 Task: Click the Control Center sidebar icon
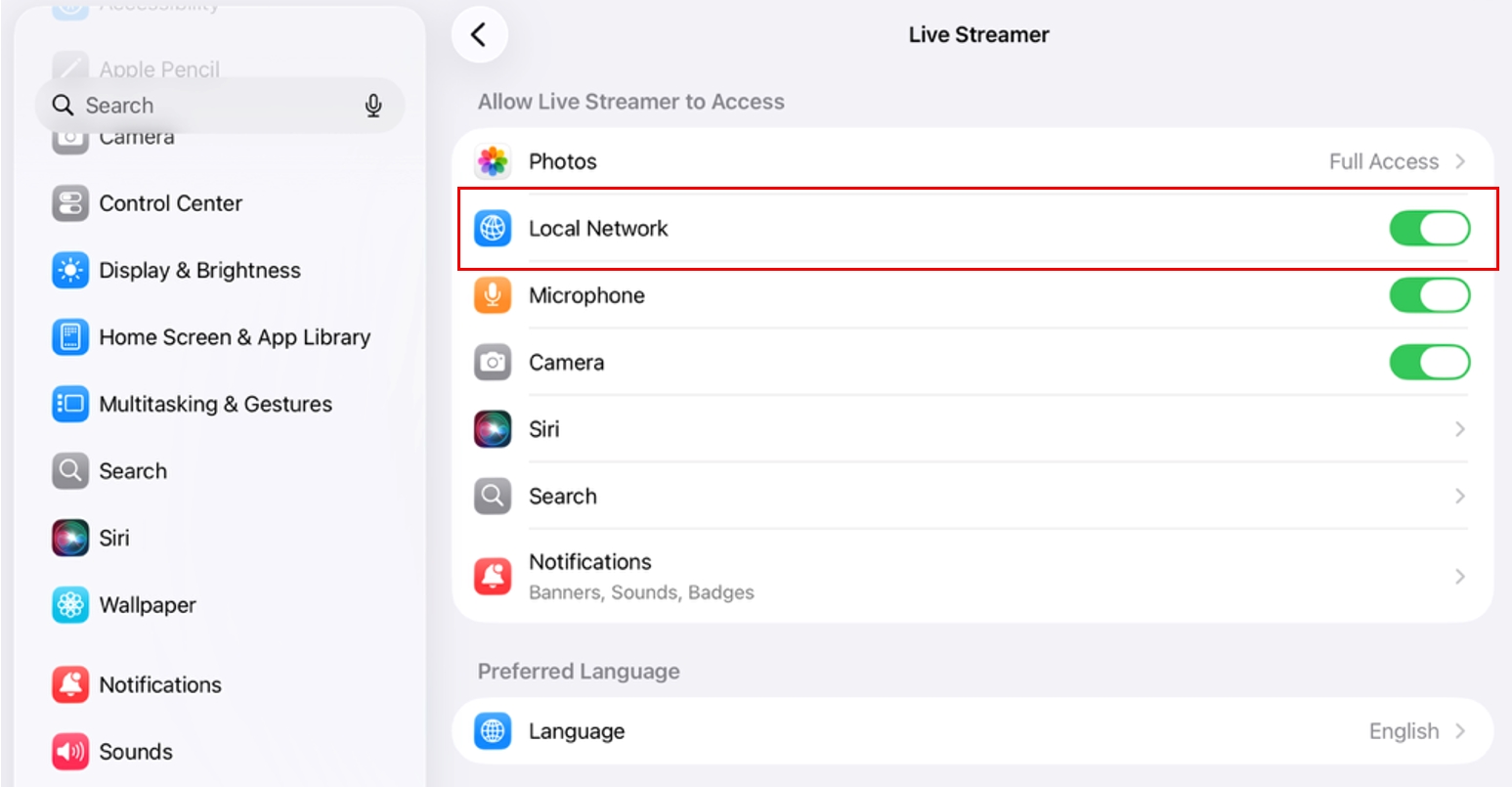(70, 203)
